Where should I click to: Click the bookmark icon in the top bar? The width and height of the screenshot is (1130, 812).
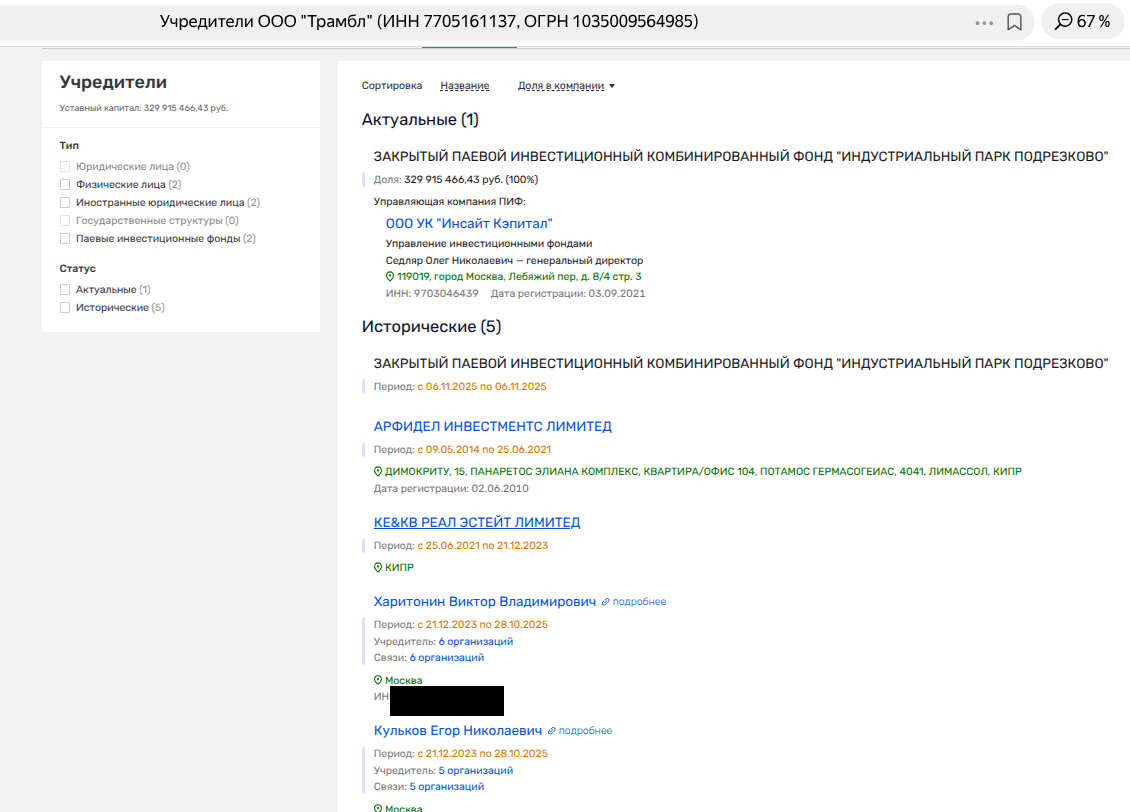[1014, 22]
